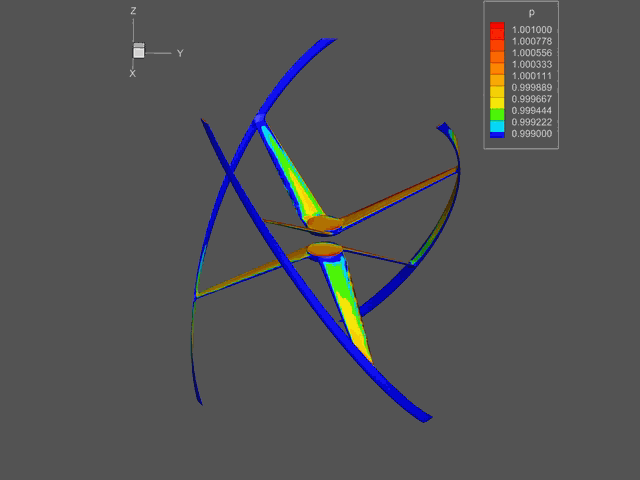Click the Y axis label
The image size is (640, 480).
click(x=180, y=53)
